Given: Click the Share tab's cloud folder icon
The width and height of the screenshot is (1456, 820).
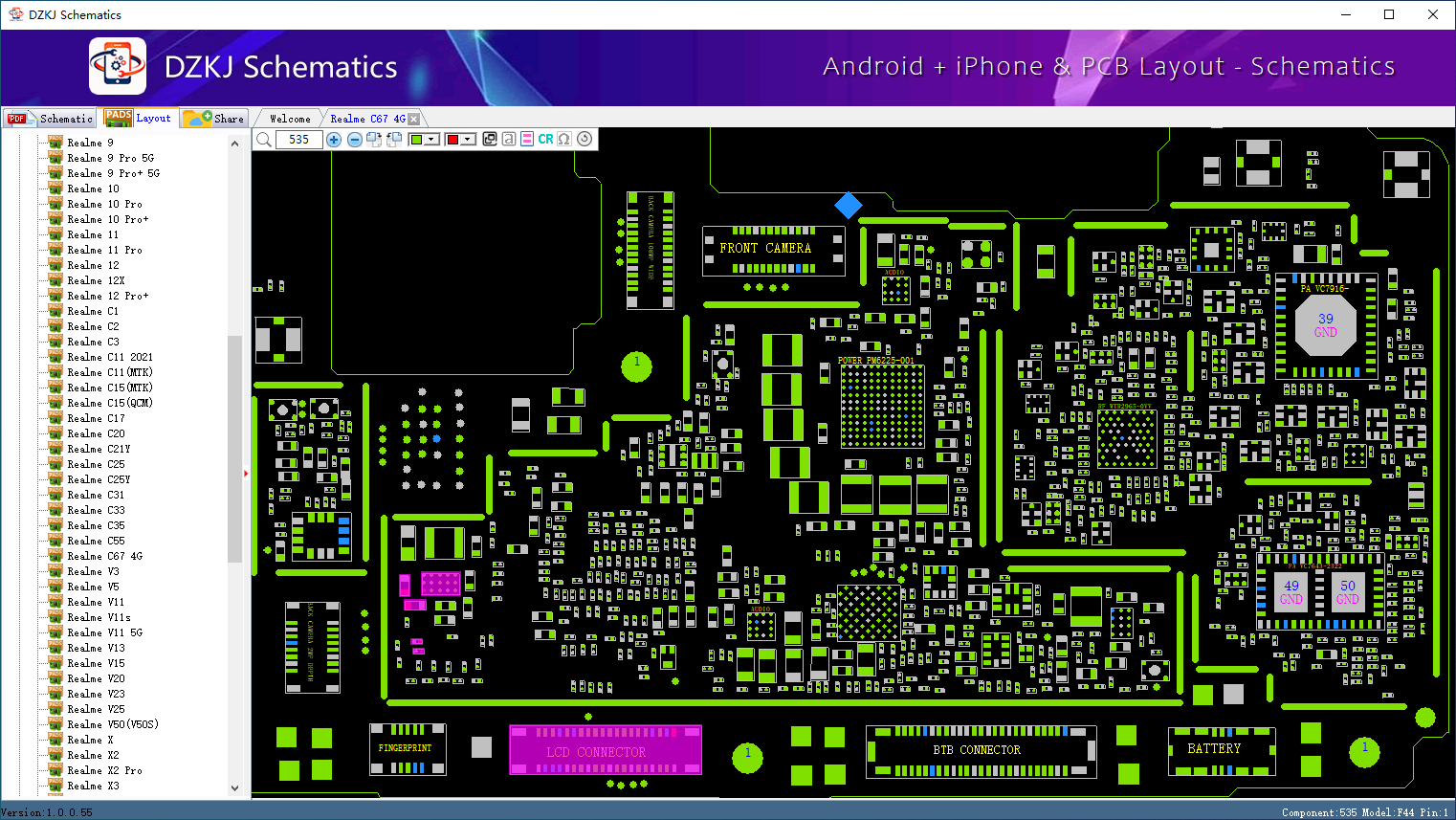Looking at the screenshot, I should pos(197,118).
